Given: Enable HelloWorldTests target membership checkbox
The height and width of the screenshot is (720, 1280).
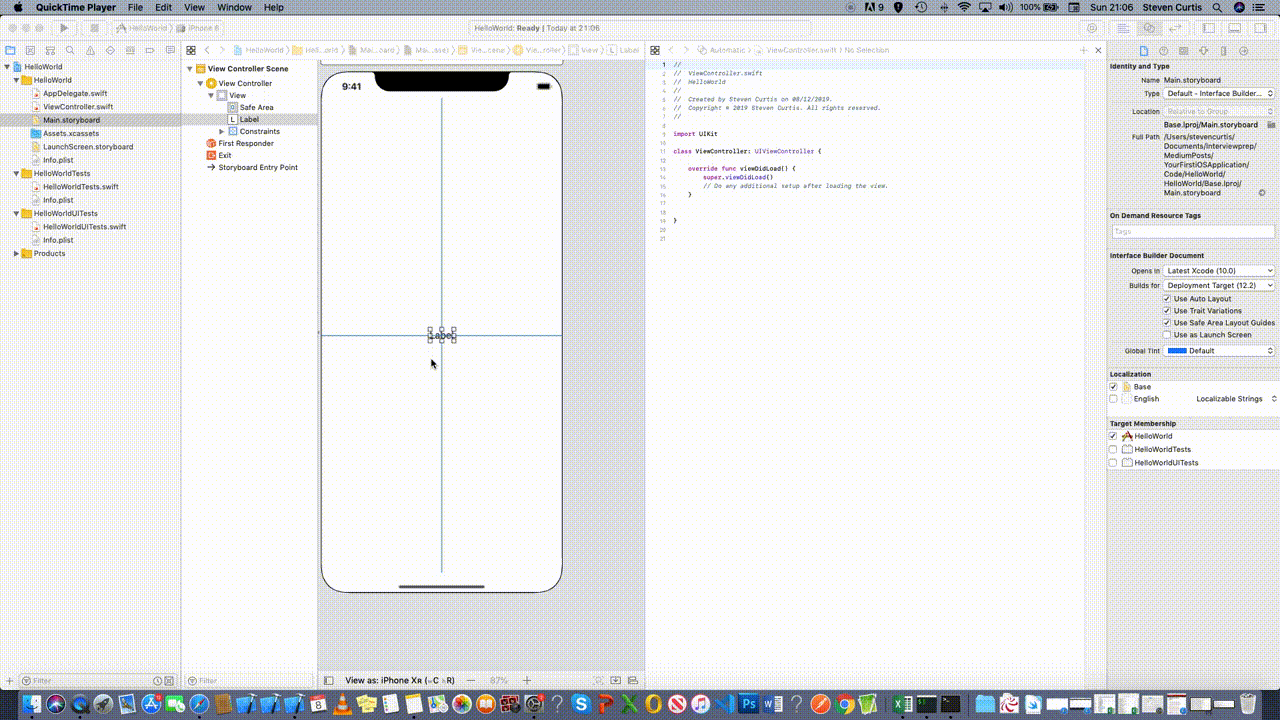Looking at the screenshot, I should [1114, 449].
